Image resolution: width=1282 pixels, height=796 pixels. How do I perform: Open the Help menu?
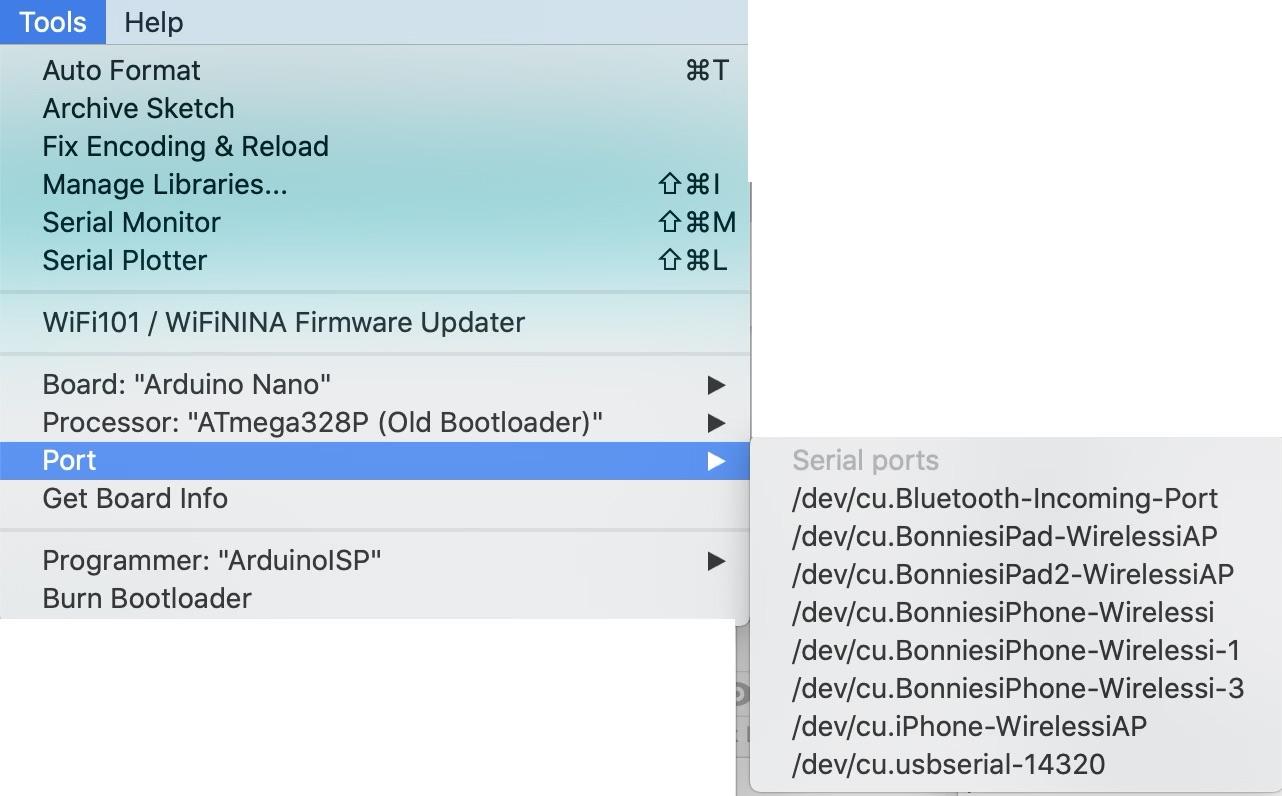coord(153,22)
